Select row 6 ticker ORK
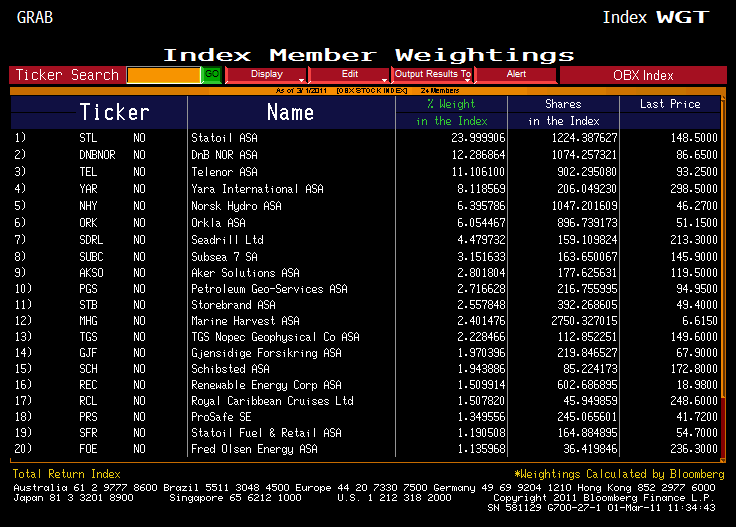The image size is (736, 527). [x=88, y=223]
